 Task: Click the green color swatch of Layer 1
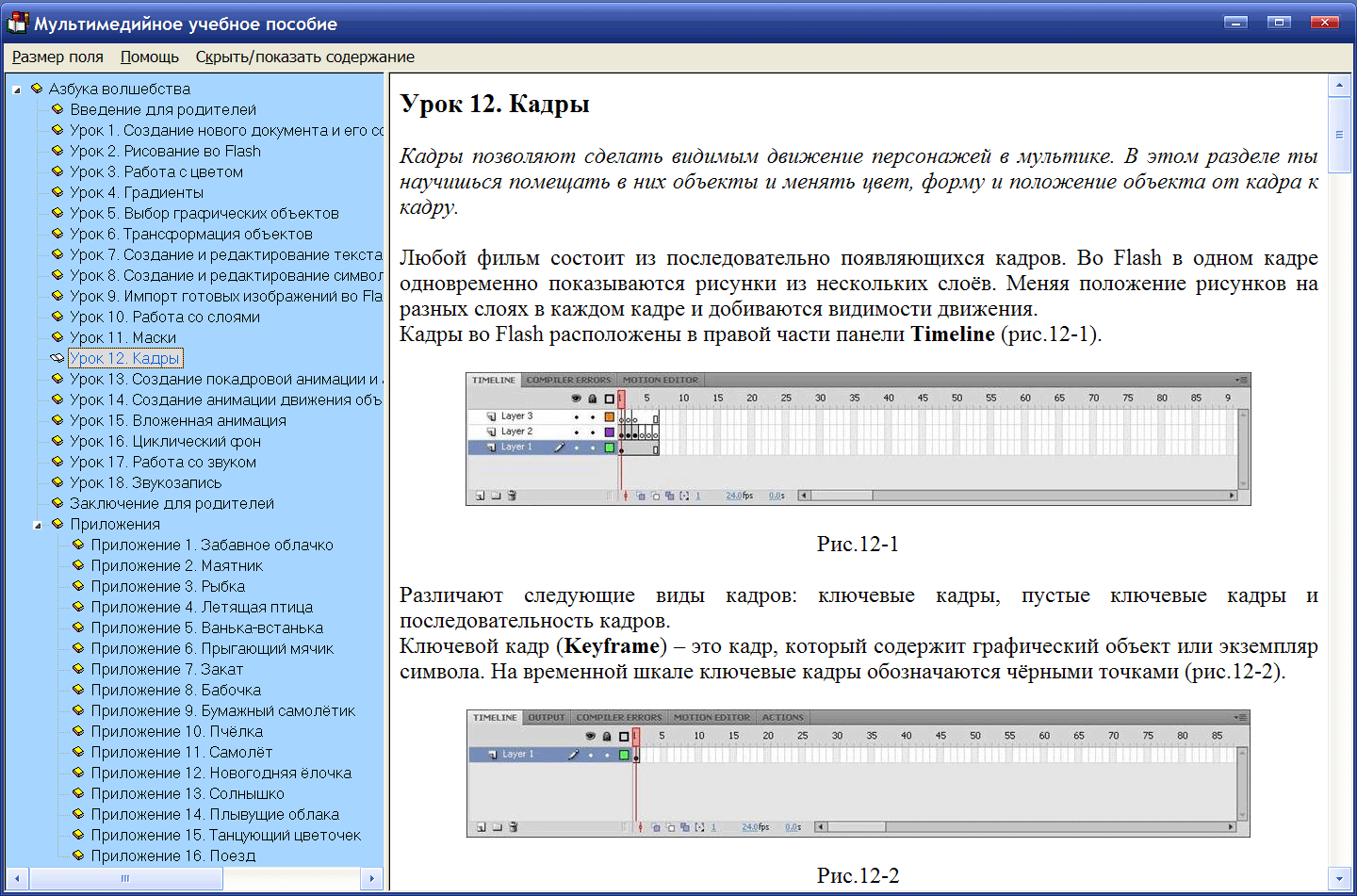(x=610, y=448)
